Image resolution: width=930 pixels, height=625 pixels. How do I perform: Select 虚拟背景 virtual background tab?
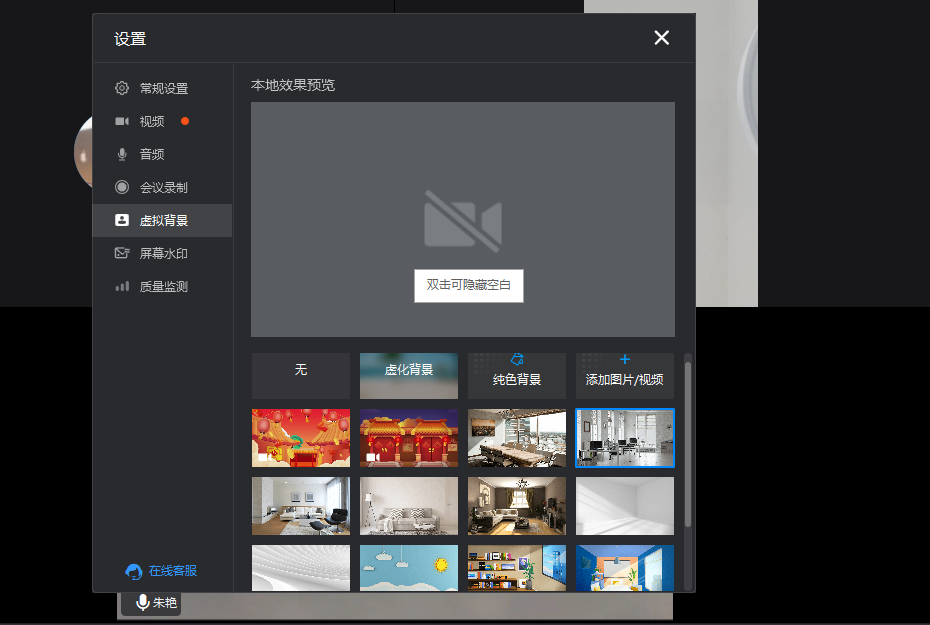click(162, 221)
